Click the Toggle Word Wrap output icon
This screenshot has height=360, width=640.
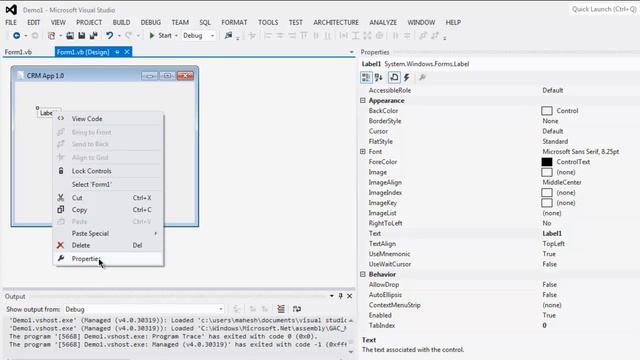297,309
